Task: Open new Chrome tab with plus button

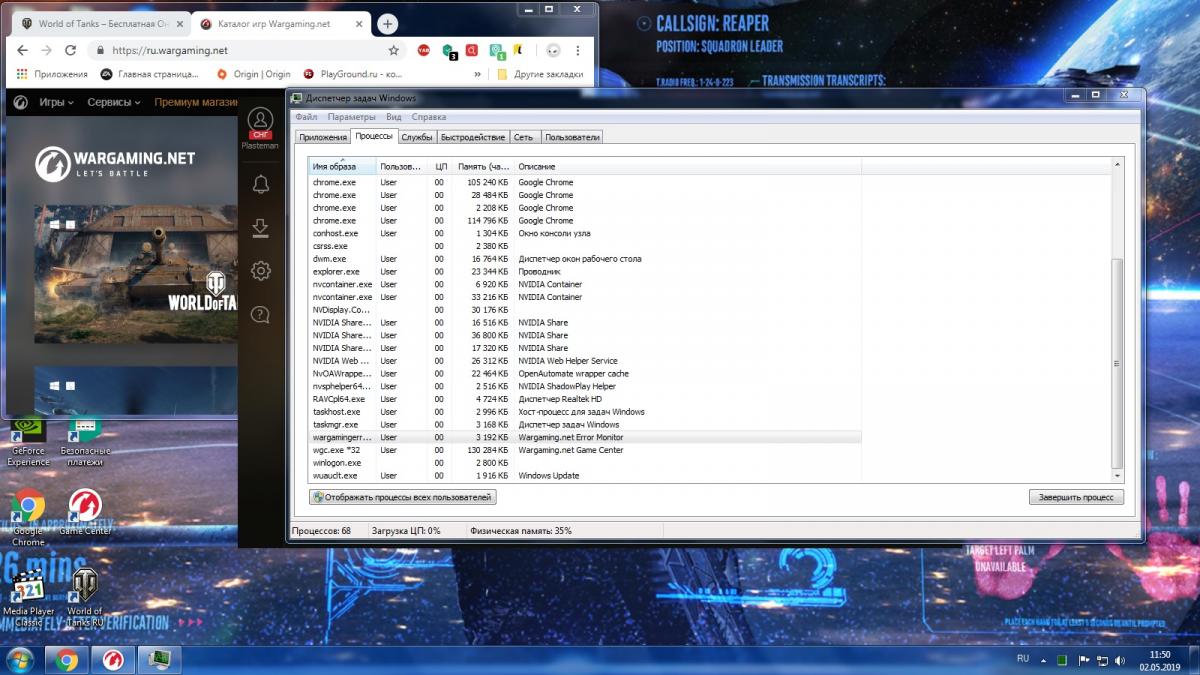Action: (x=388, y=24)
